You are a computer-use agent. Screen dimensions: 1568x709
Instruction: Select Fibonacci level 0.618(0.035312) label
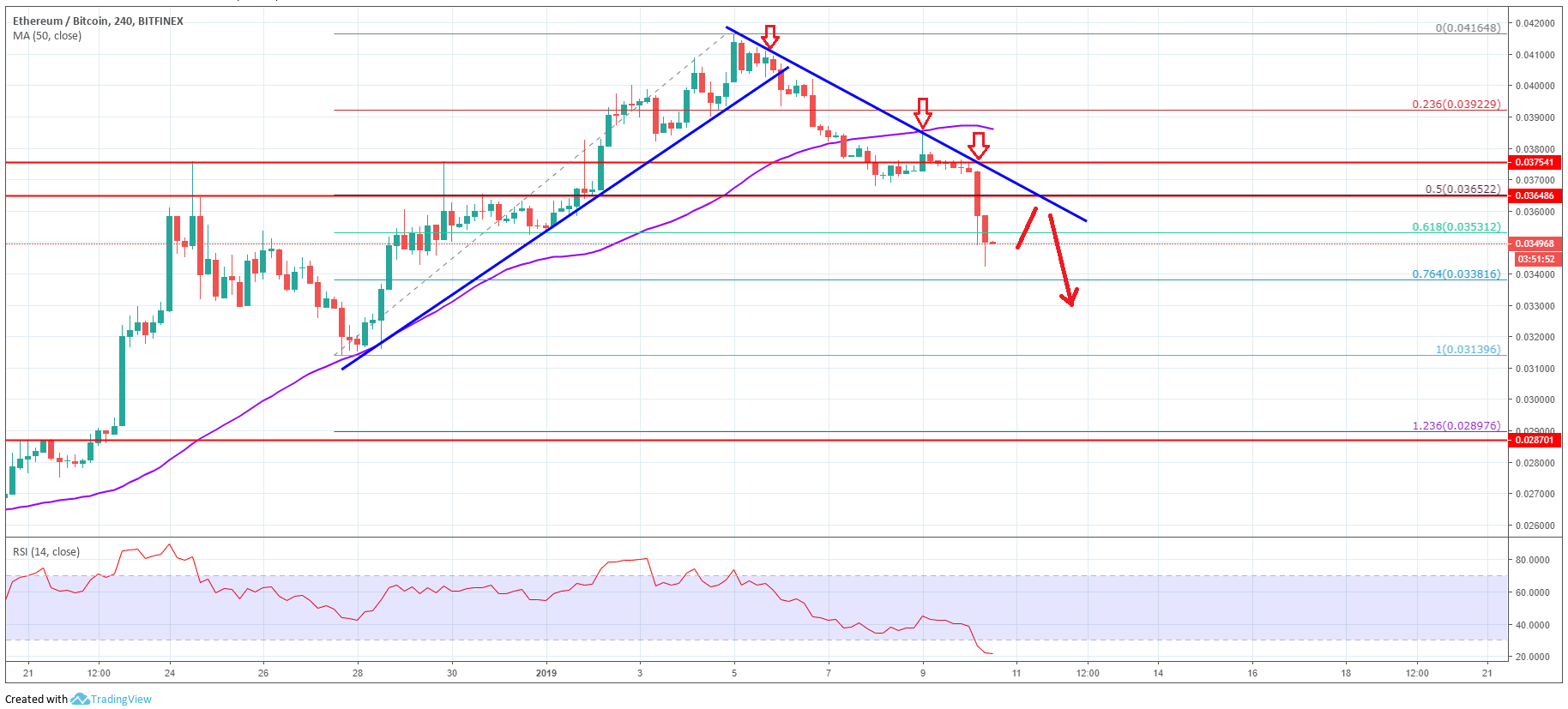(1456, 227)
